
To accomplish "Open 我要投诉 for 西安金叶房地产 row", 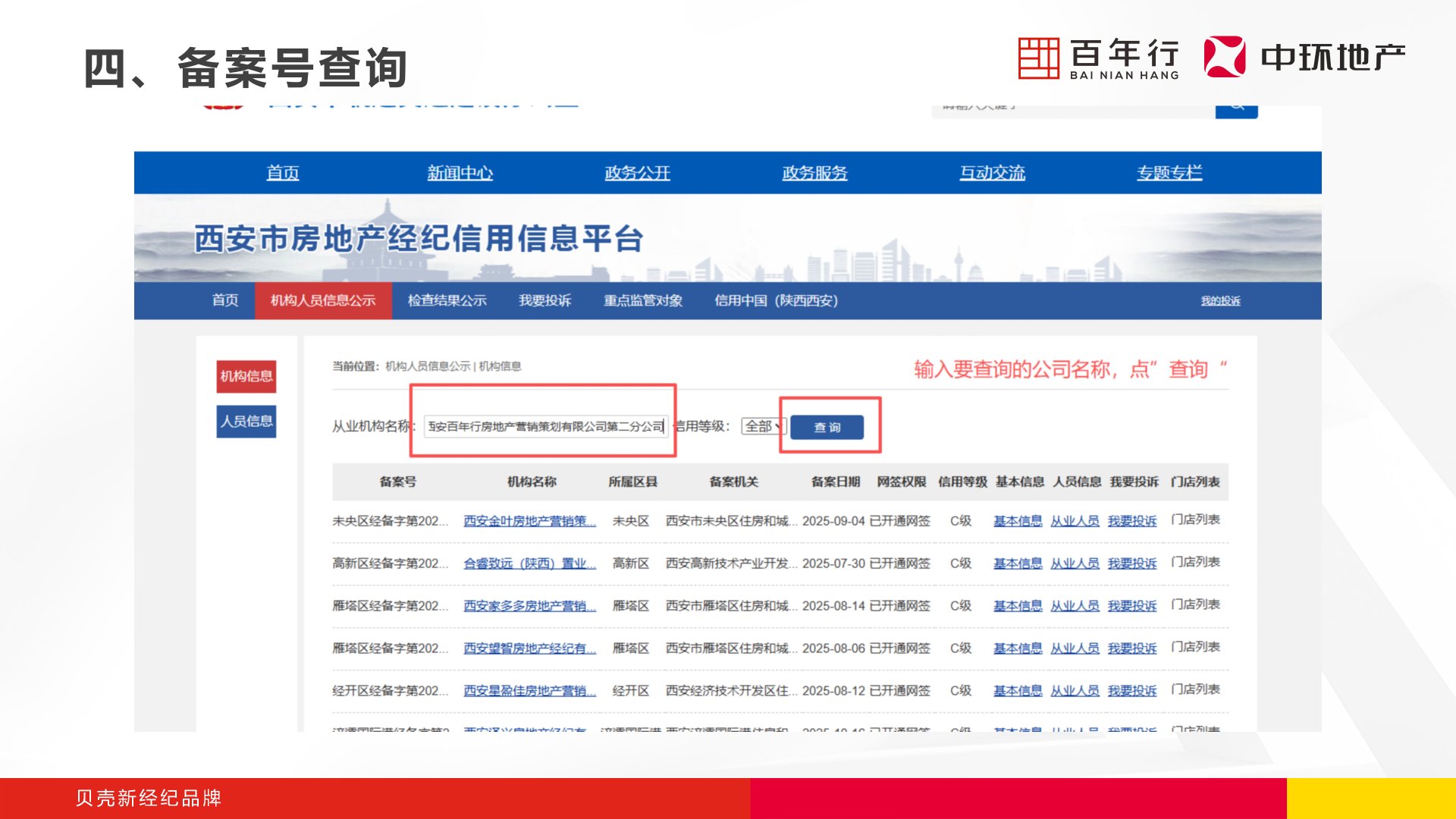I will [x=1132, y=521].
